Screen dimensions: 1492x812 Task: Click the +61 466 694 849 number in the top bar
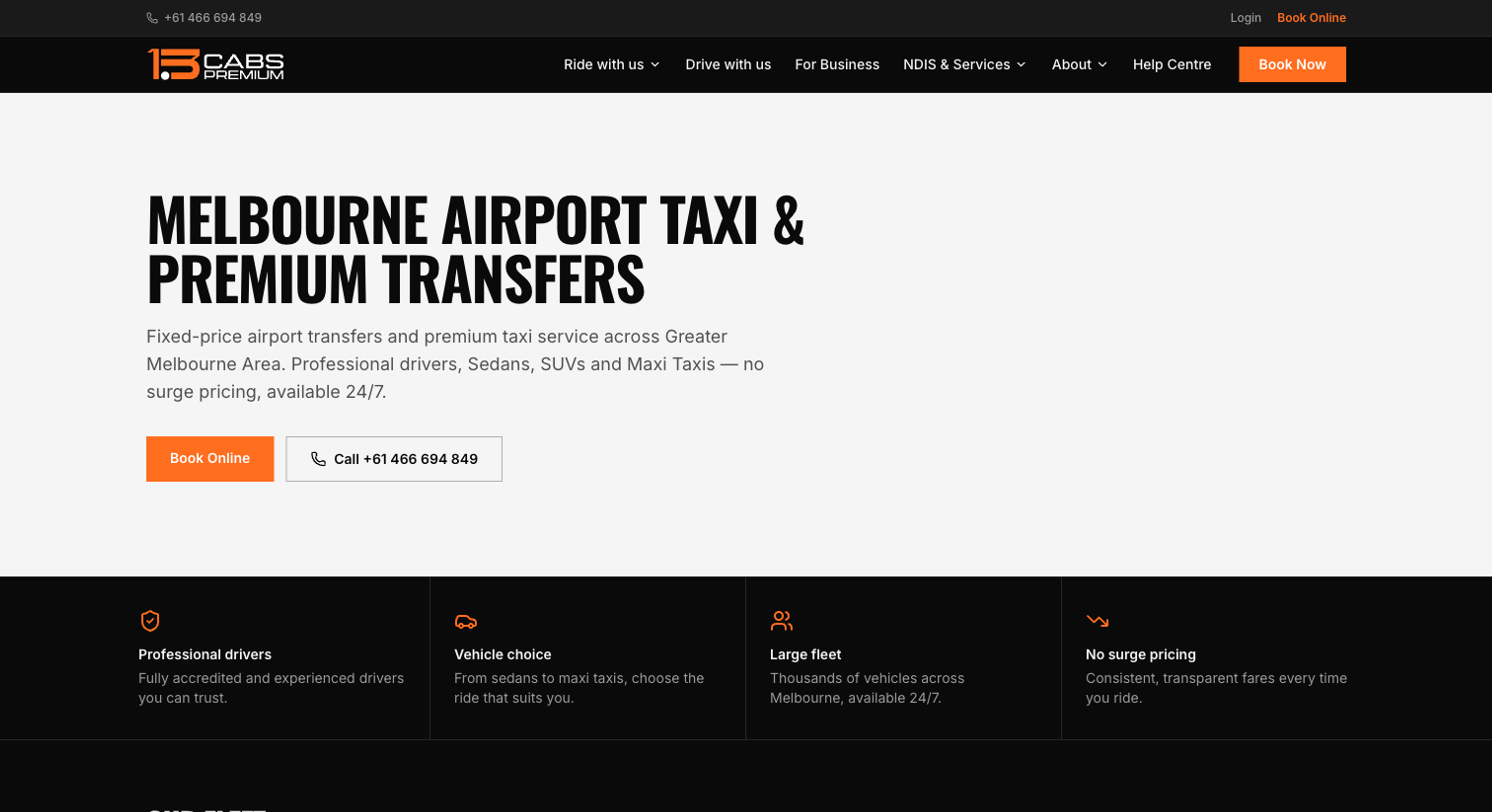pyautogui.click(x=213, y=18)
